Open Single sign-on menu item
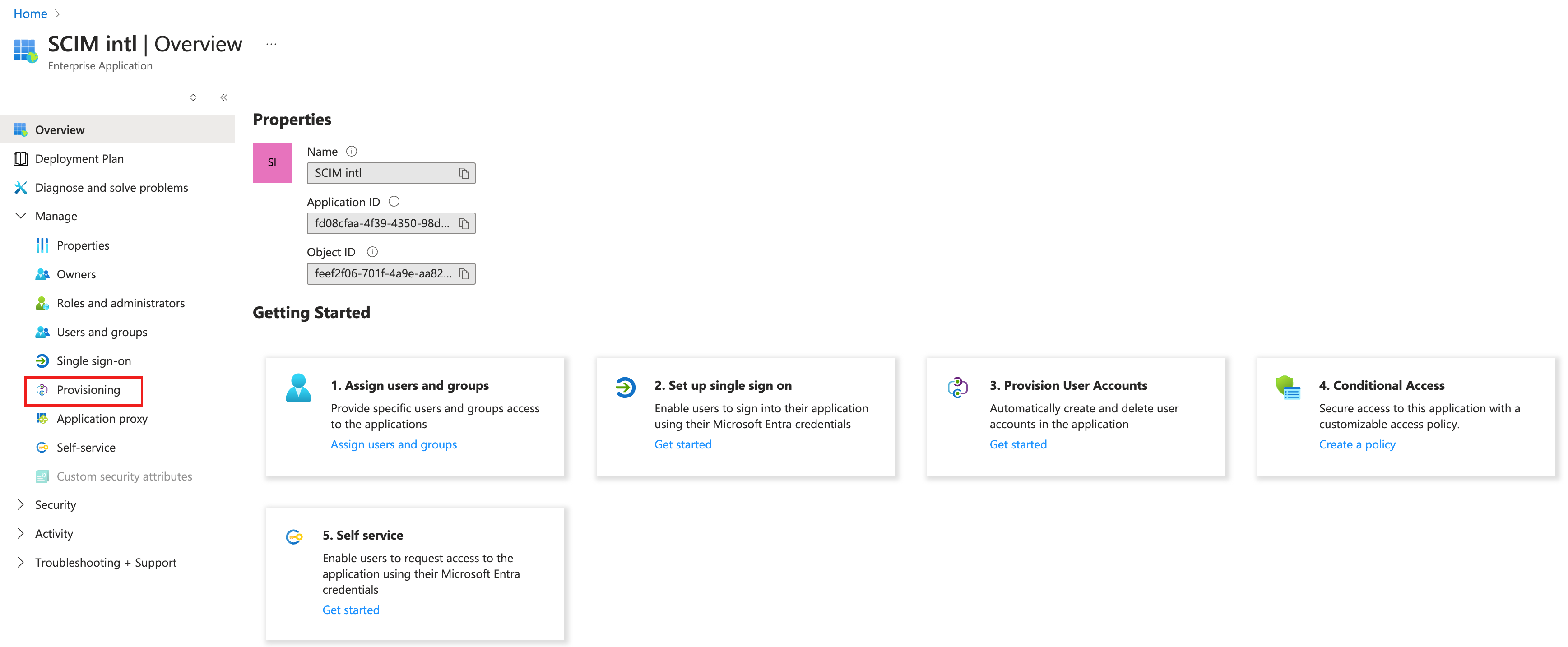Viewport: 1568px width, 647px height. (94, 361)
